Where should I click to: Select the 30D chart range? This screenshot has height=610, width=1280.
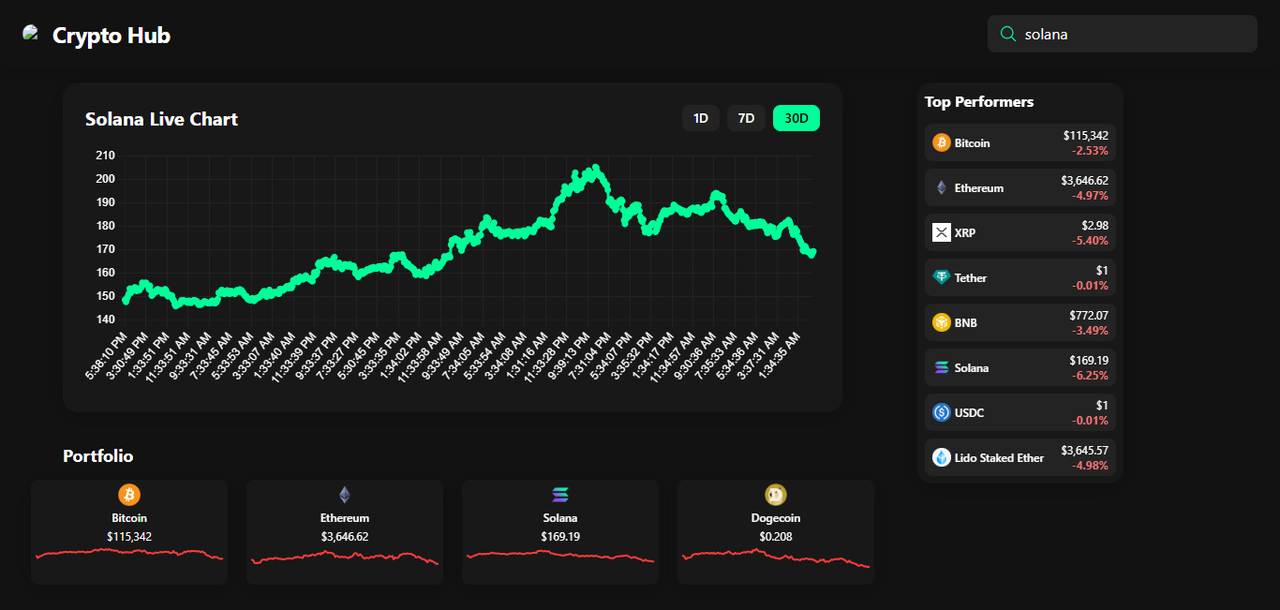(796, 118)
